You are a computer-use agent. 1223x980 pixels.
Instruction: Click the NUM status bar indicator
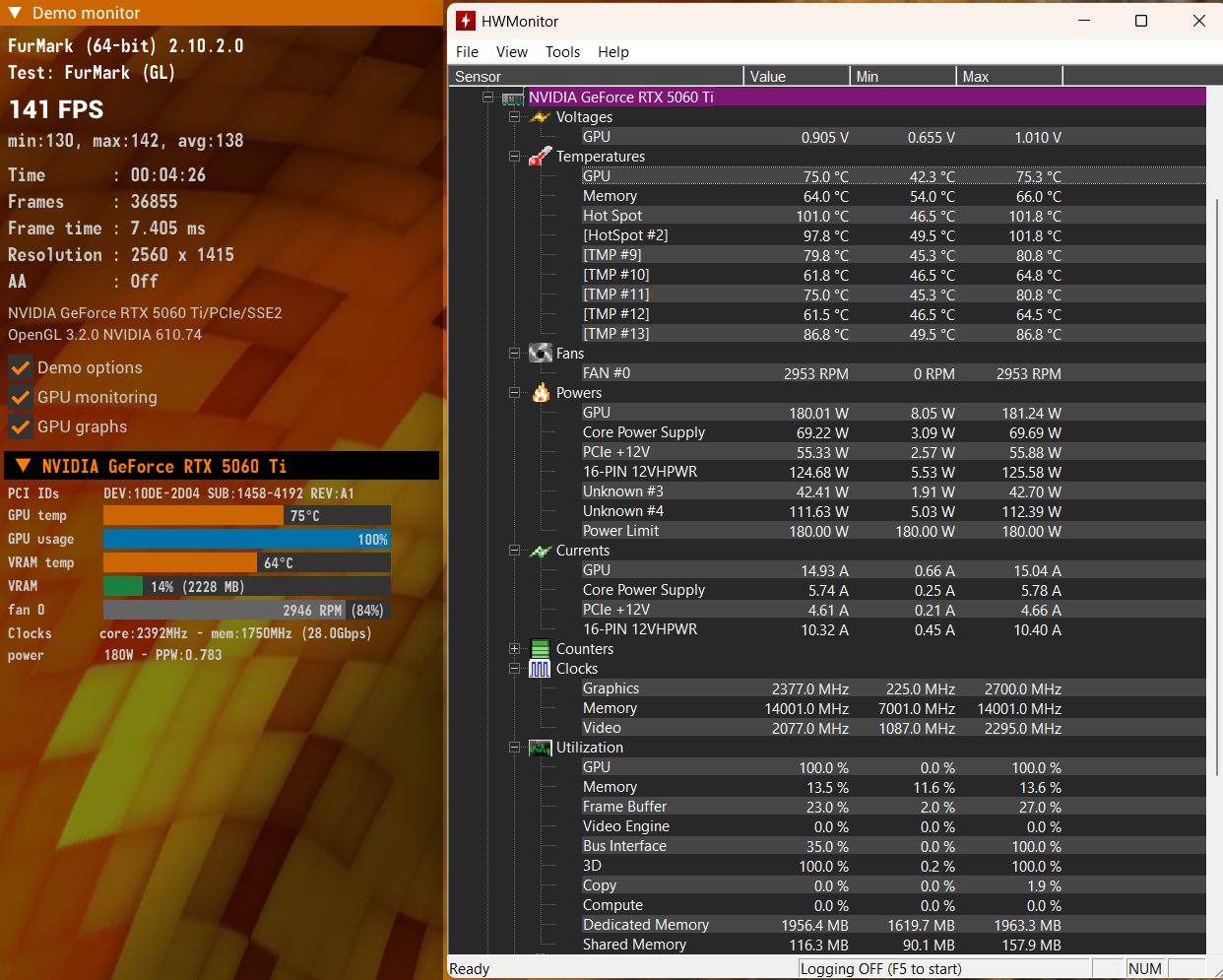(x=1145, y=969)
